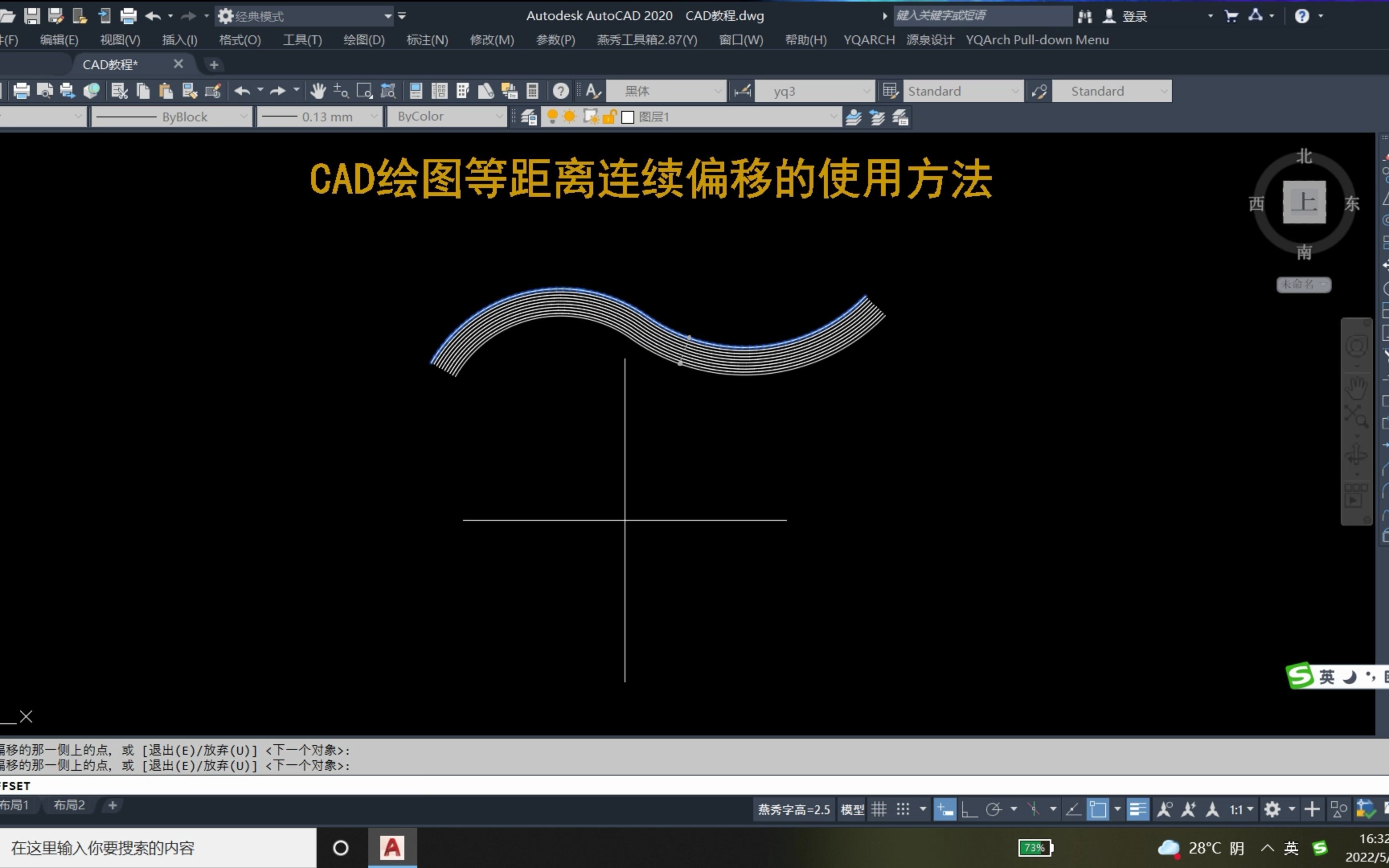Open the Properties palette icon
The height and width of the screenshot is (868, 1389).
click(416, 91)
